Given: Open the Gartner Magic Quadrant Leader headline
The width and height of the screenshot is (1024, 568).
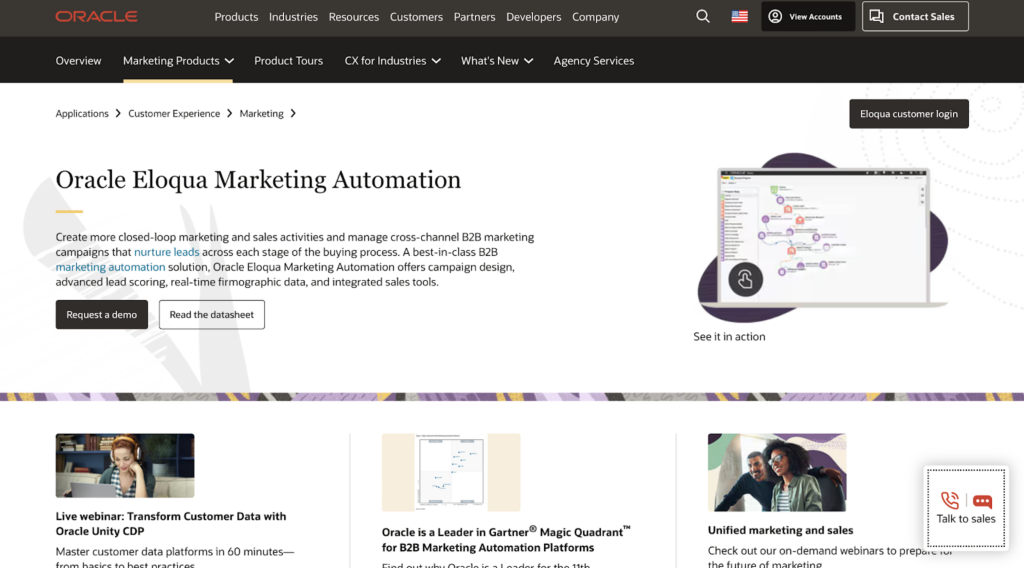Looking at the screenshot, I should [x=506, y=539].
